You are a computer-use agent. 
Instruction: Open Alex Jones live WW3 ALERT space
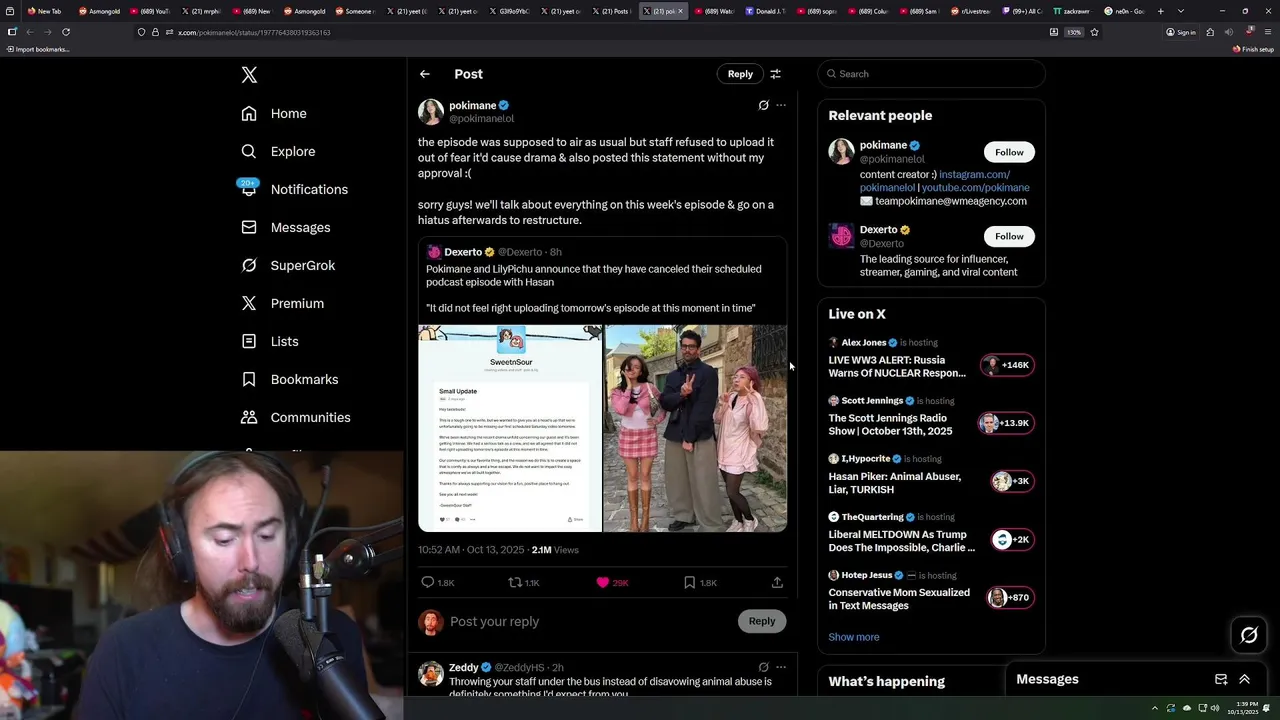(x=932, y=358)
